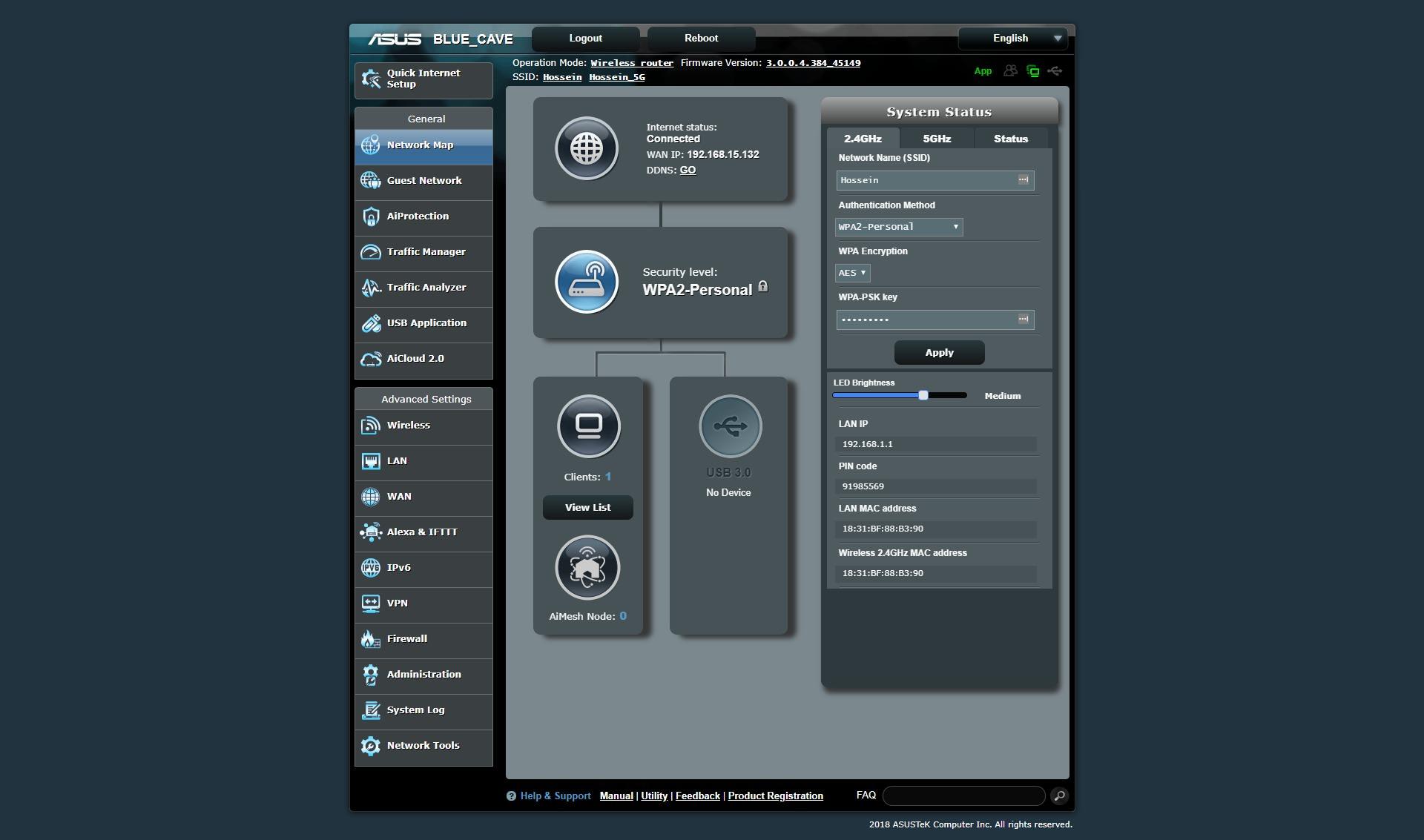Click the Firewall flame icon
The height and width of the screenshot is (840, 1424).
371,638
